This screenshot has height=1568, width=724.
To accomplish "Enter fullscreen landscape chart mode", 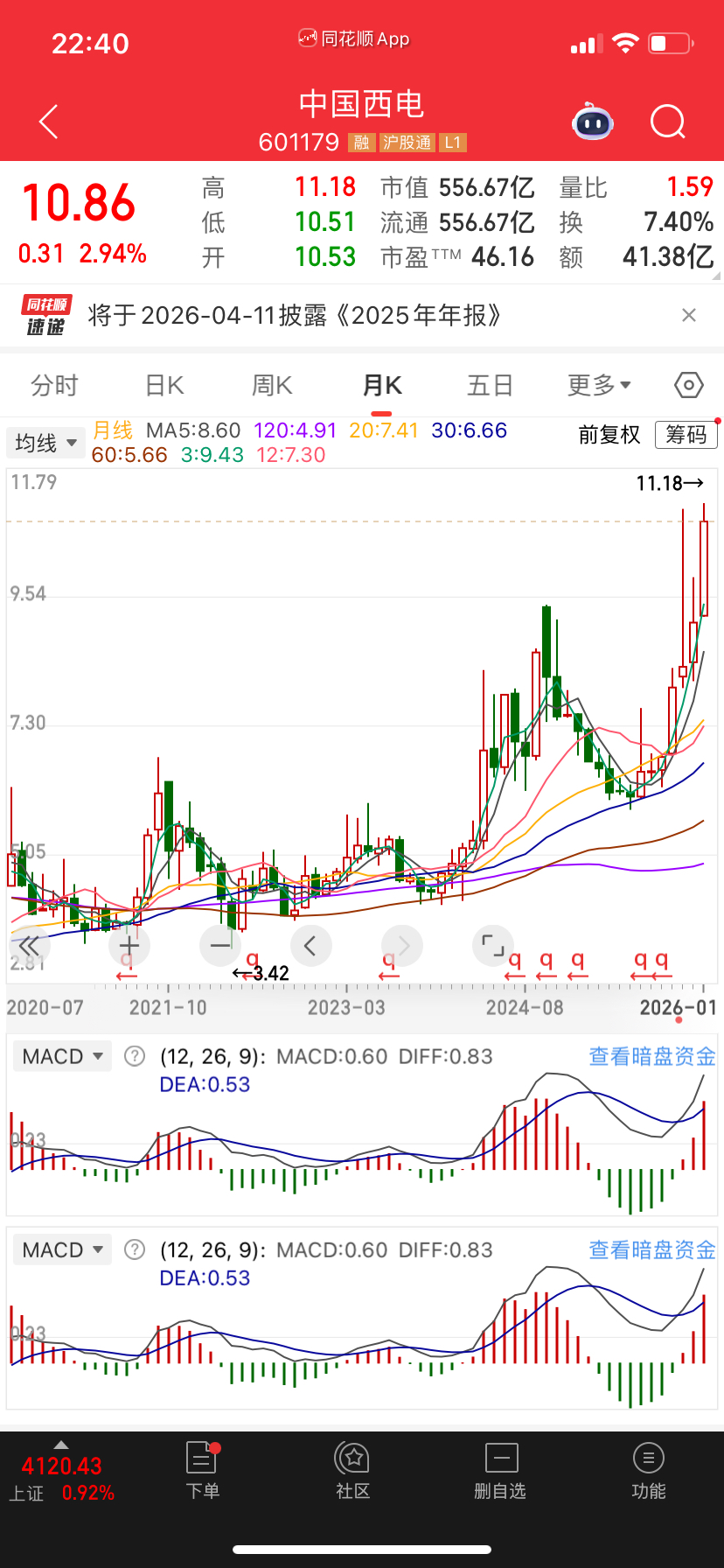I will [x=493, y=945].
